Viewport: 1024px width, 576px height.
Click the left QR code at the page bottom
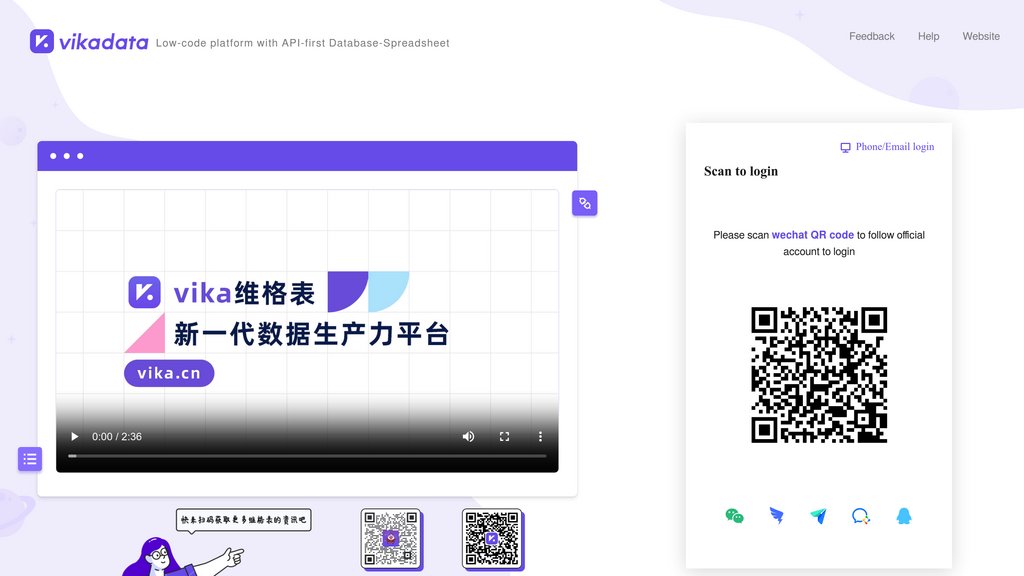pos(391,538)
